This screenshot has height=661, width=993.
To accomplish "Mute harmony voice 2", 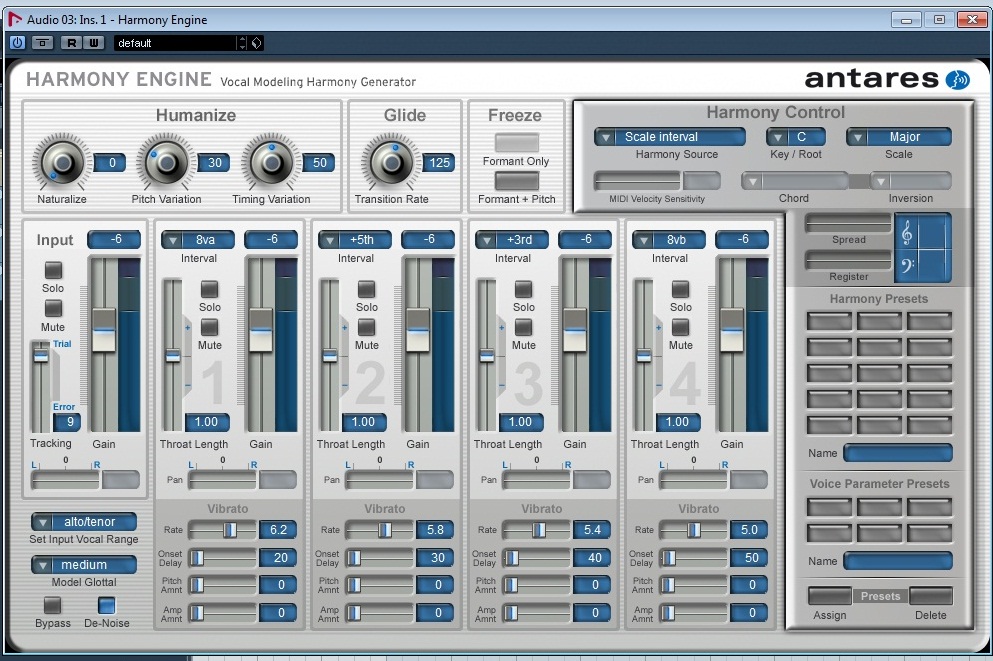I will pos(367,327).
